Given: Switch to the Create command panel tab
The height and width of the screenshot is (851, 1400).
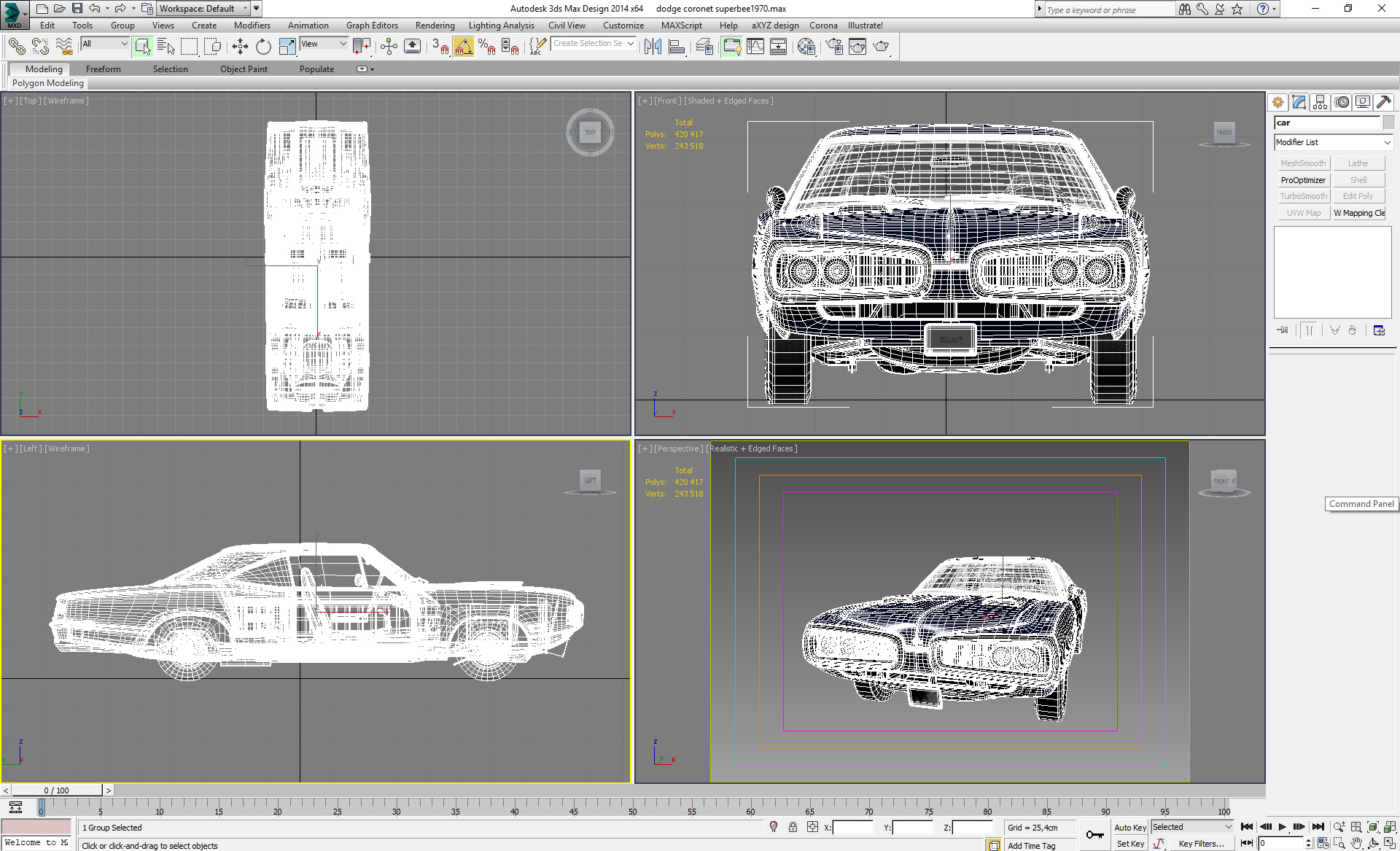Looking at the screenshot, I should [x=1277, y=103].
